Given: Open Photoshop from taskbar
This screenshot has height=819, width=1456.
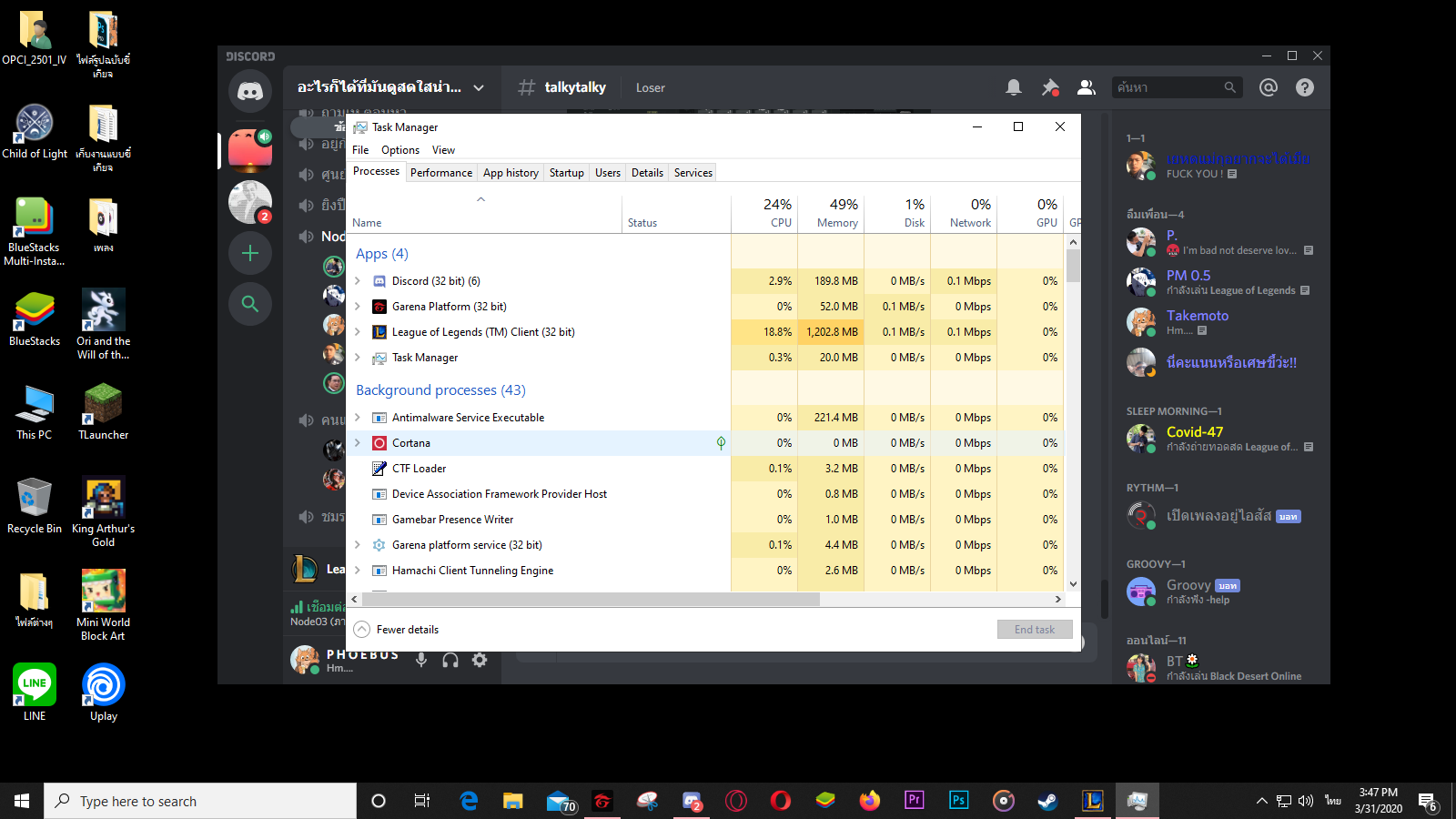Looking at the screenshot, I should pyautogui.click(x=958, y=801).
